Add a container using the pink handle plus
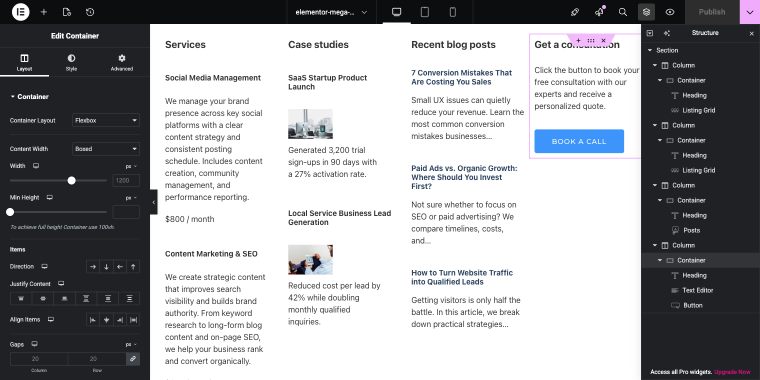The image size is (760, 380). [x=578, y=40]
